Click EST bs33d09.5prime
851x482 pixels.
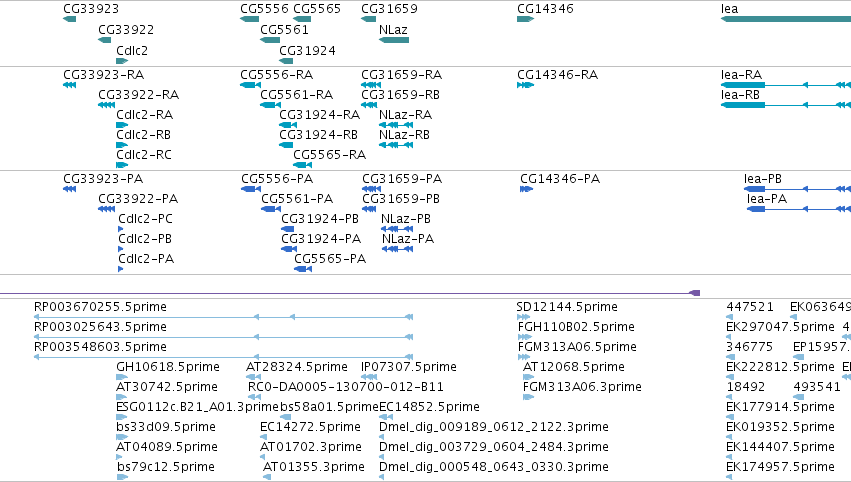click(166, 427)
